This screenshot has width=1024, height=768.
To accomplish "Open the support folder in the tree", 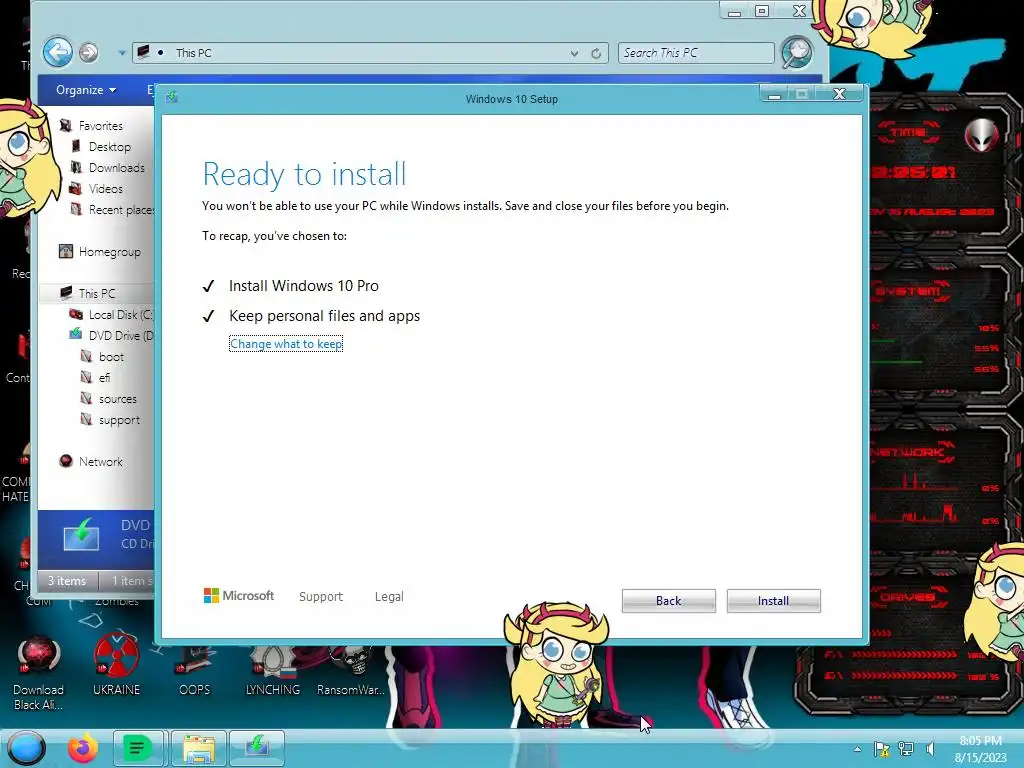I will (x=119, y=420).
